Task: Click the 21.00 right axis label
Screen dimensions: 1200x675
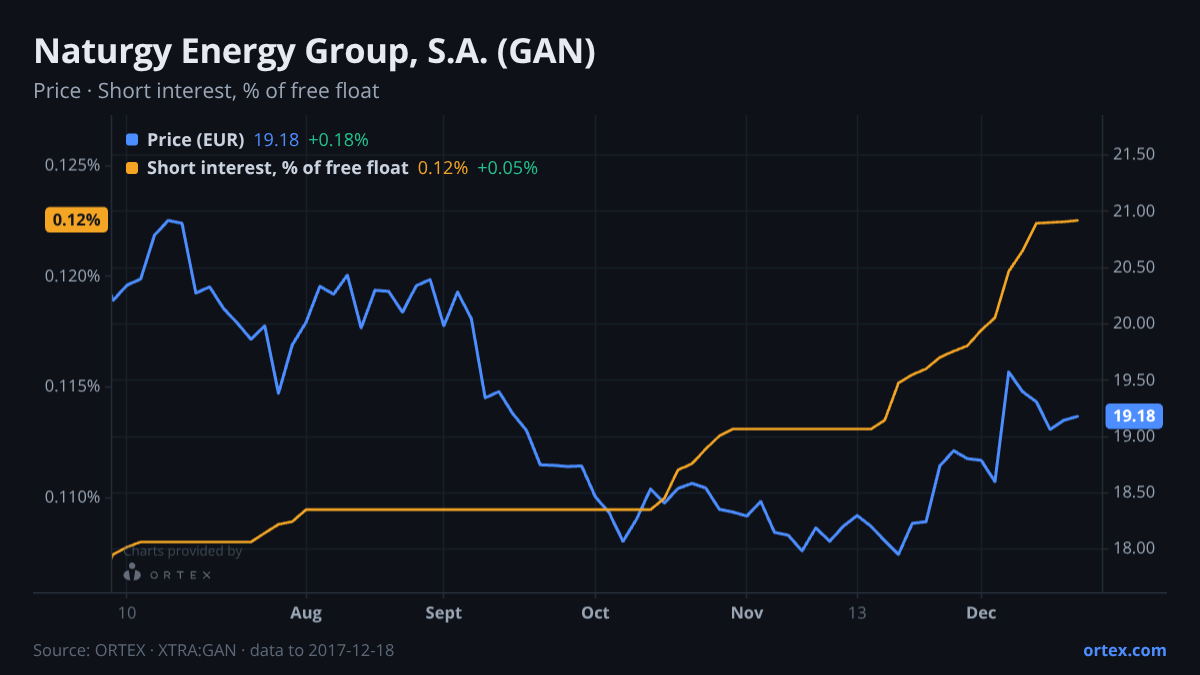Action: [1134, 211]
